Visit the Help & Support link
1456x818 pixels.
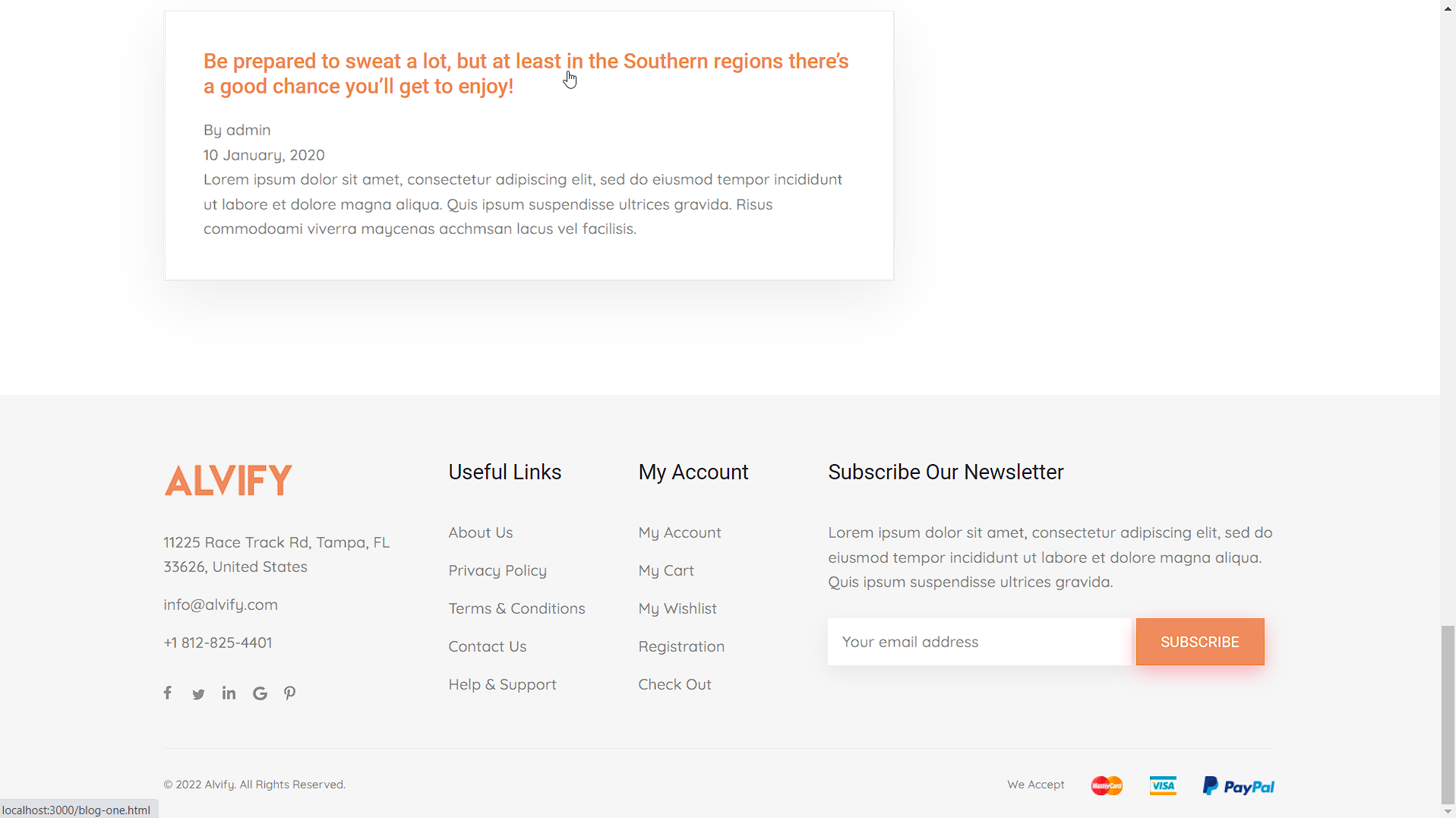coord(502,684)
